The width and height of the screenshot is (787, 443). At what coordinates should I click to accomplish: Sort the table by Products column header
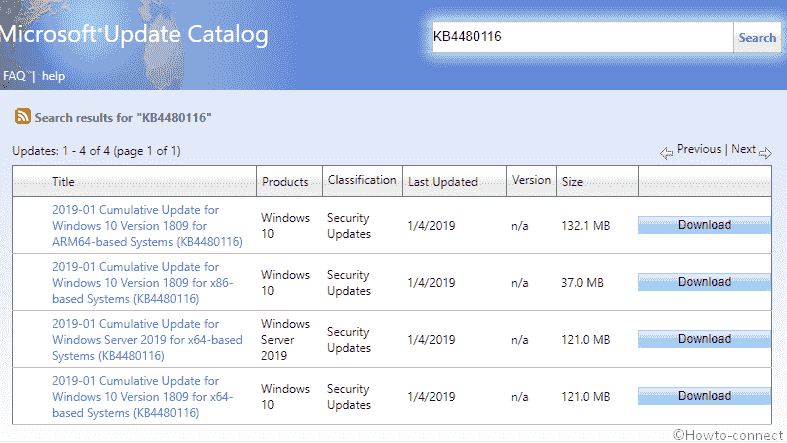point(285,182)
